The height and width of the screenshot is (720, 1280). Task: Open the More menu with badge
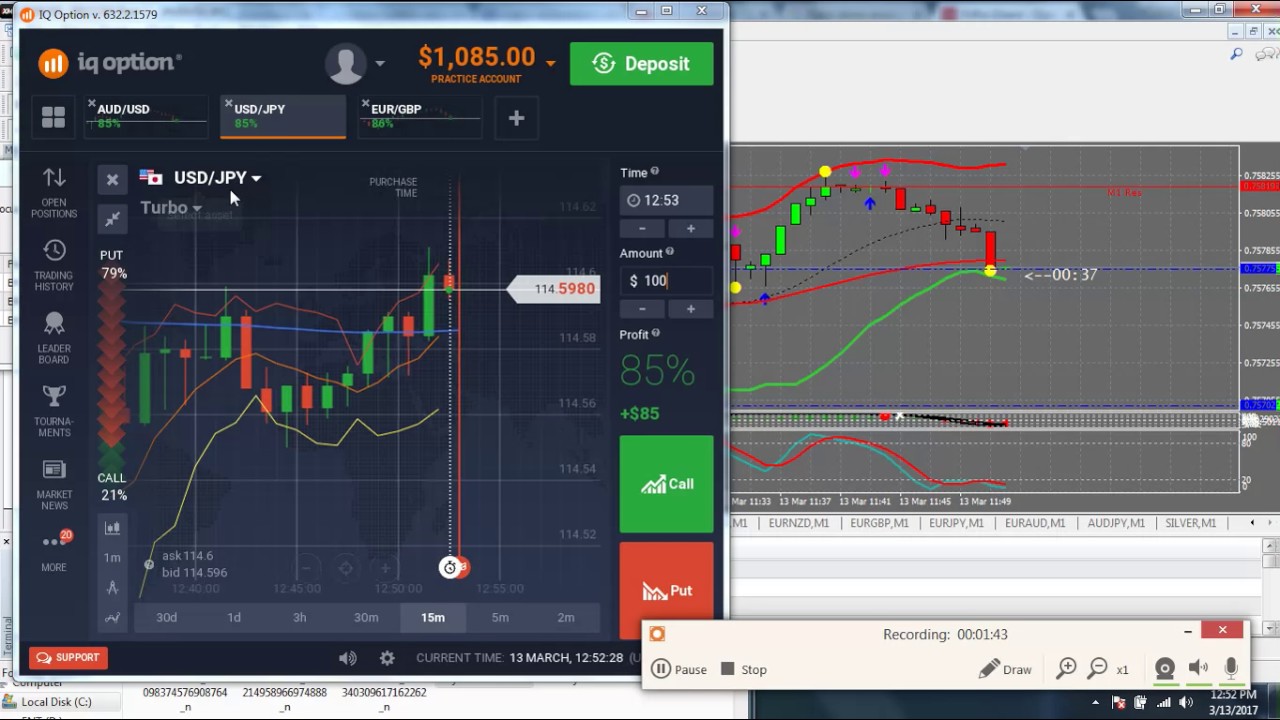tap(54, 550)
